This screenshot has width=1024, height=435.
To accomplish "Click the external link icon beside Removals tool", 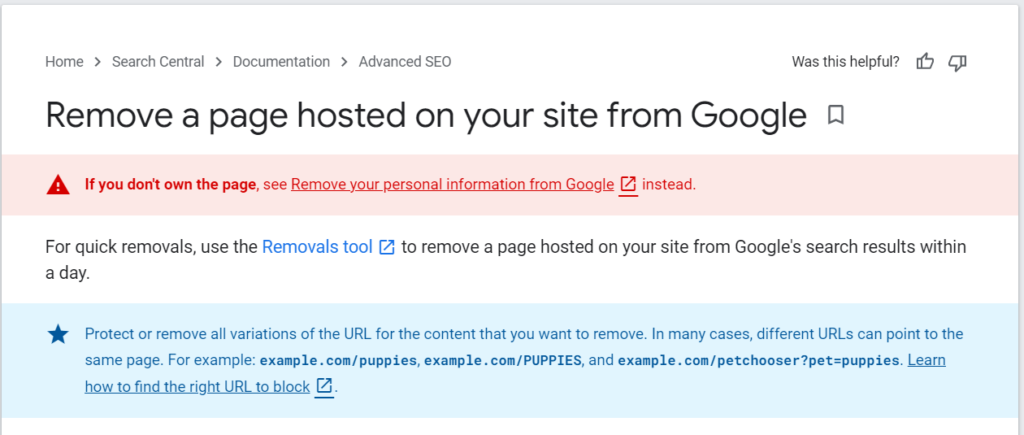I will point(387,248).
